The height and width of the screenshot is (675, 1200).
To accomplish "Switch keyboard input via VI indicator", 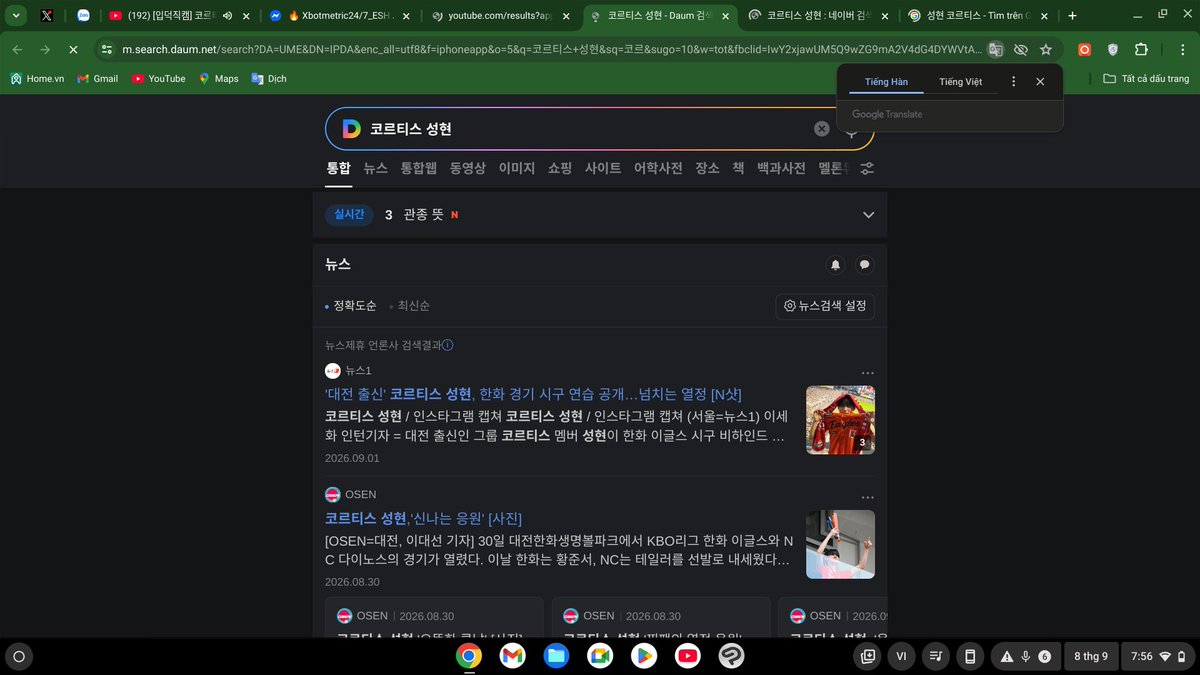I will click(902, 657).
